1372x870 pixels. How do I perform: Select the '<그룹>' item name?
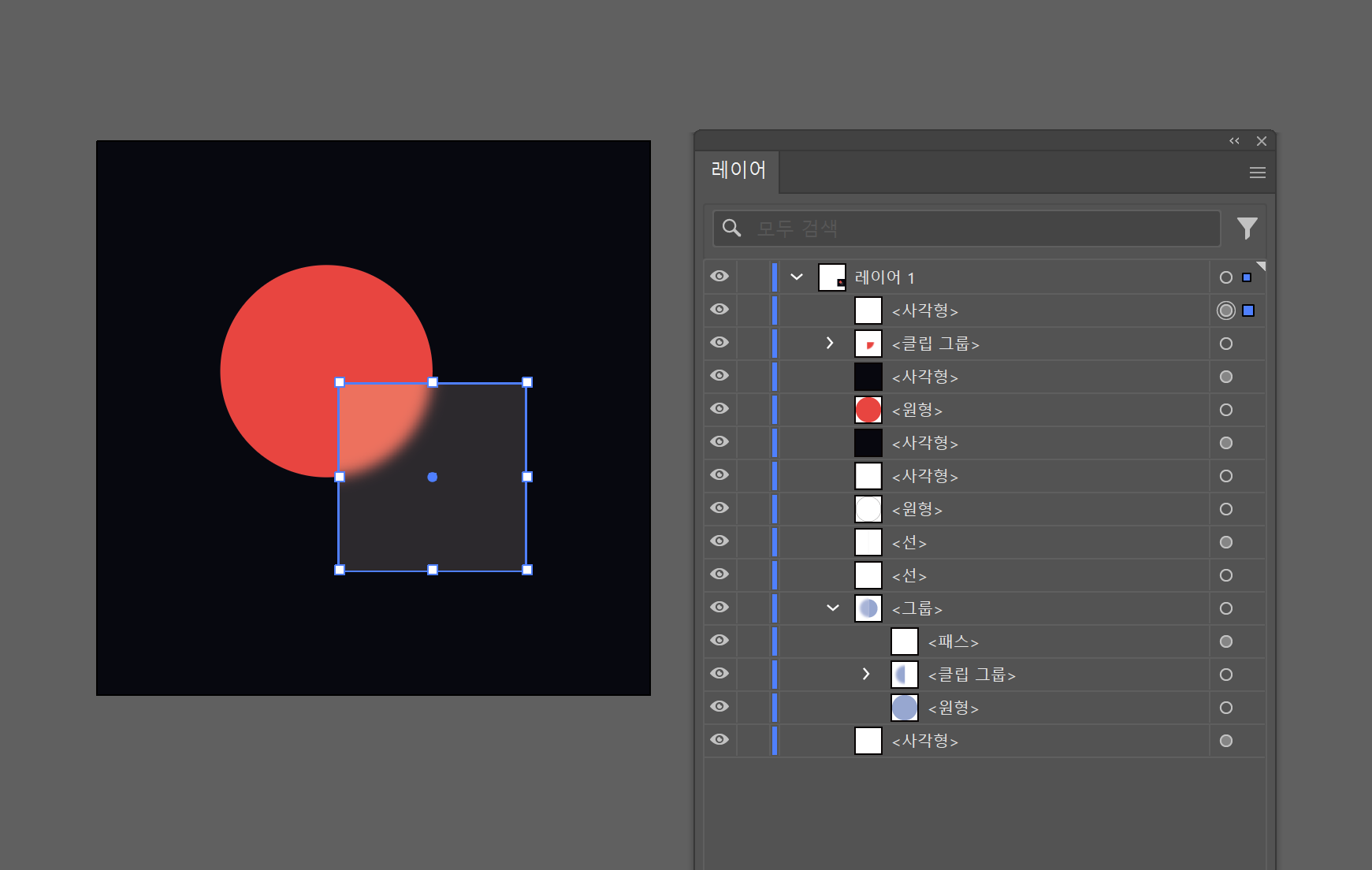point(917,608)
